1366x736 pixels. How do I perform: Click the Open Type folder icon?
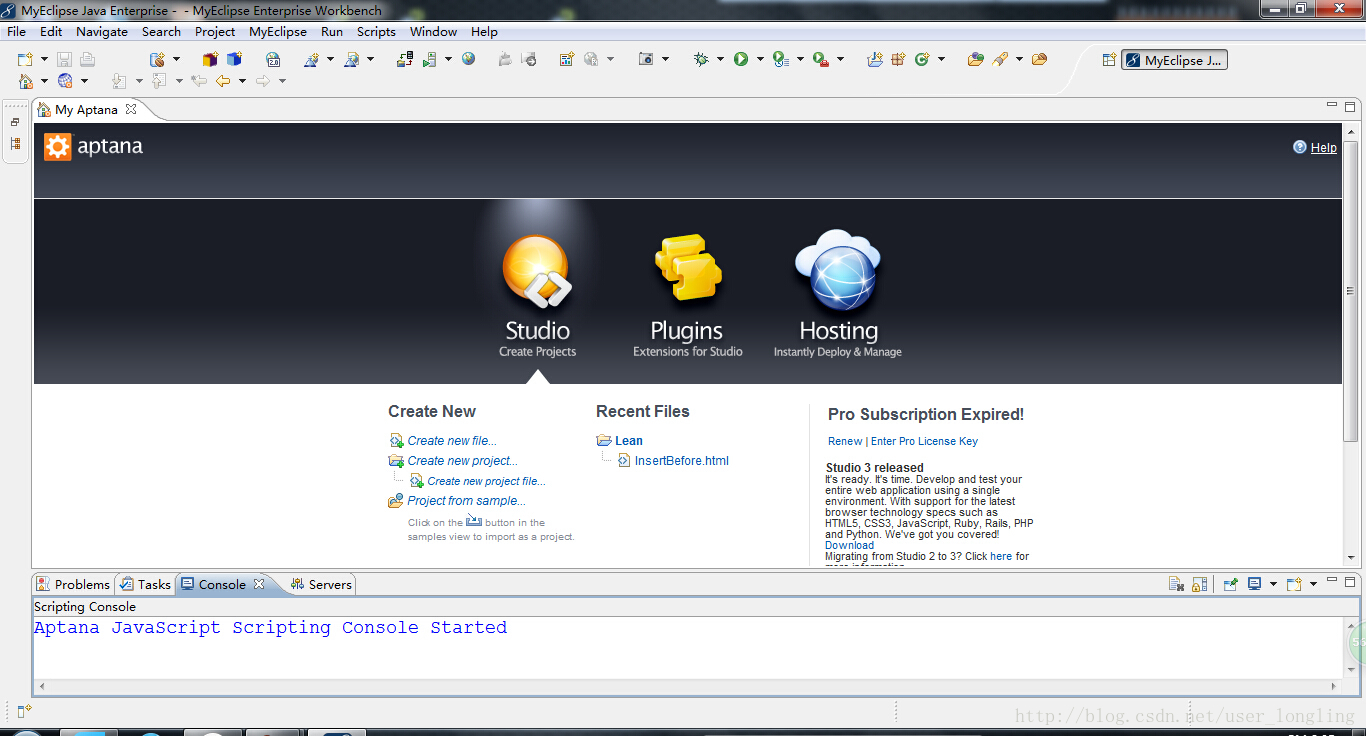coord(976,60)
